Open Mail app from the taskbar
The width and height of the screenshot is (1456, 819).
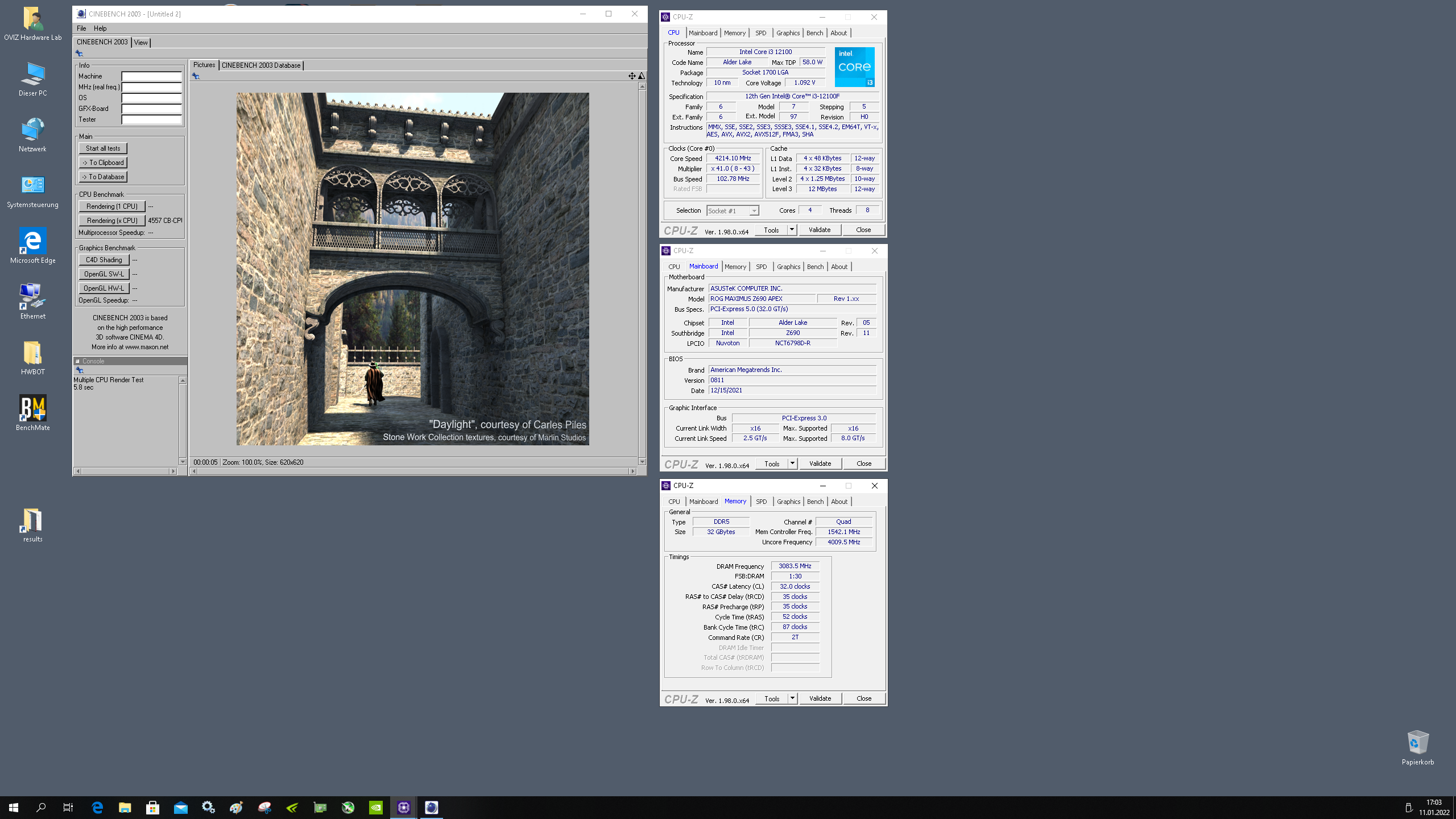point(180,808)
